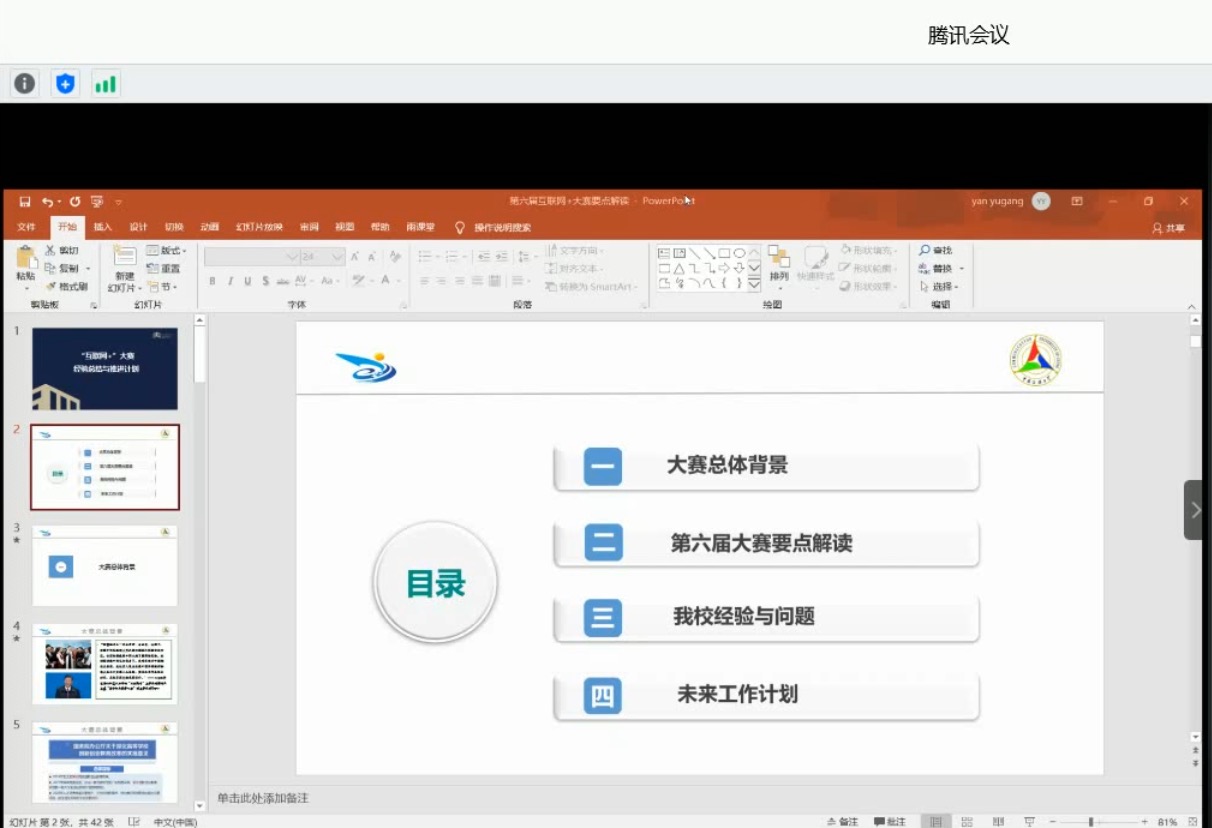Click the Save icon in quick access toolbar
Viewport: 1212px width, 828px height.
(25, 201)
